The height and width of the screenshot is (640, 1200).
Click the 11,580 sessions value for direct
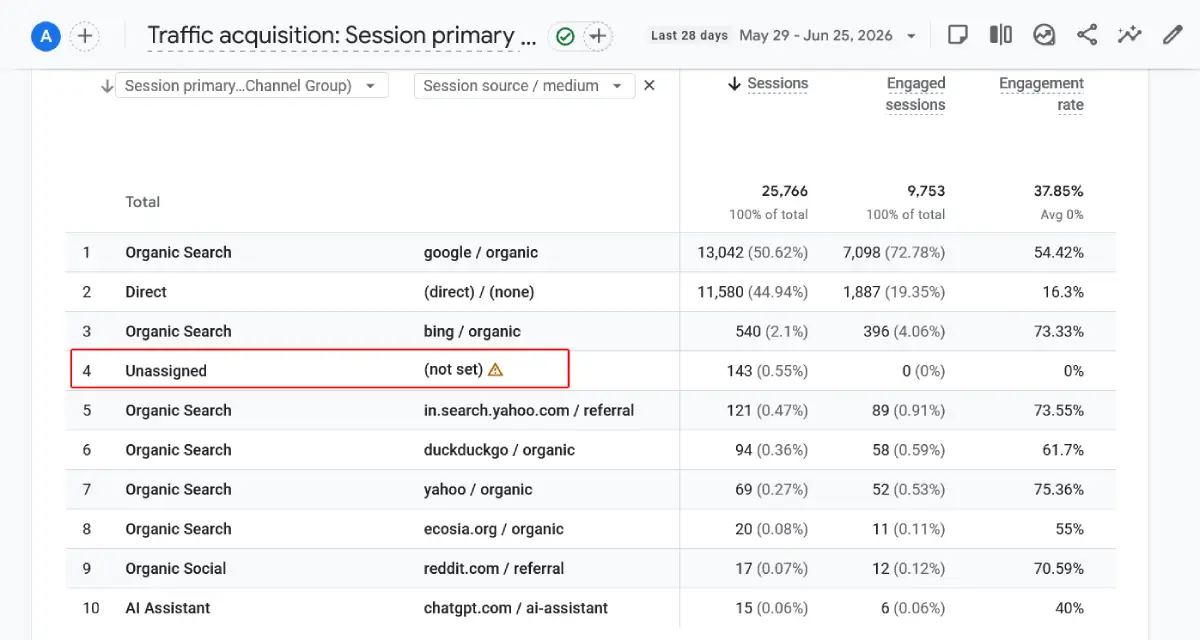click(721, 292)
